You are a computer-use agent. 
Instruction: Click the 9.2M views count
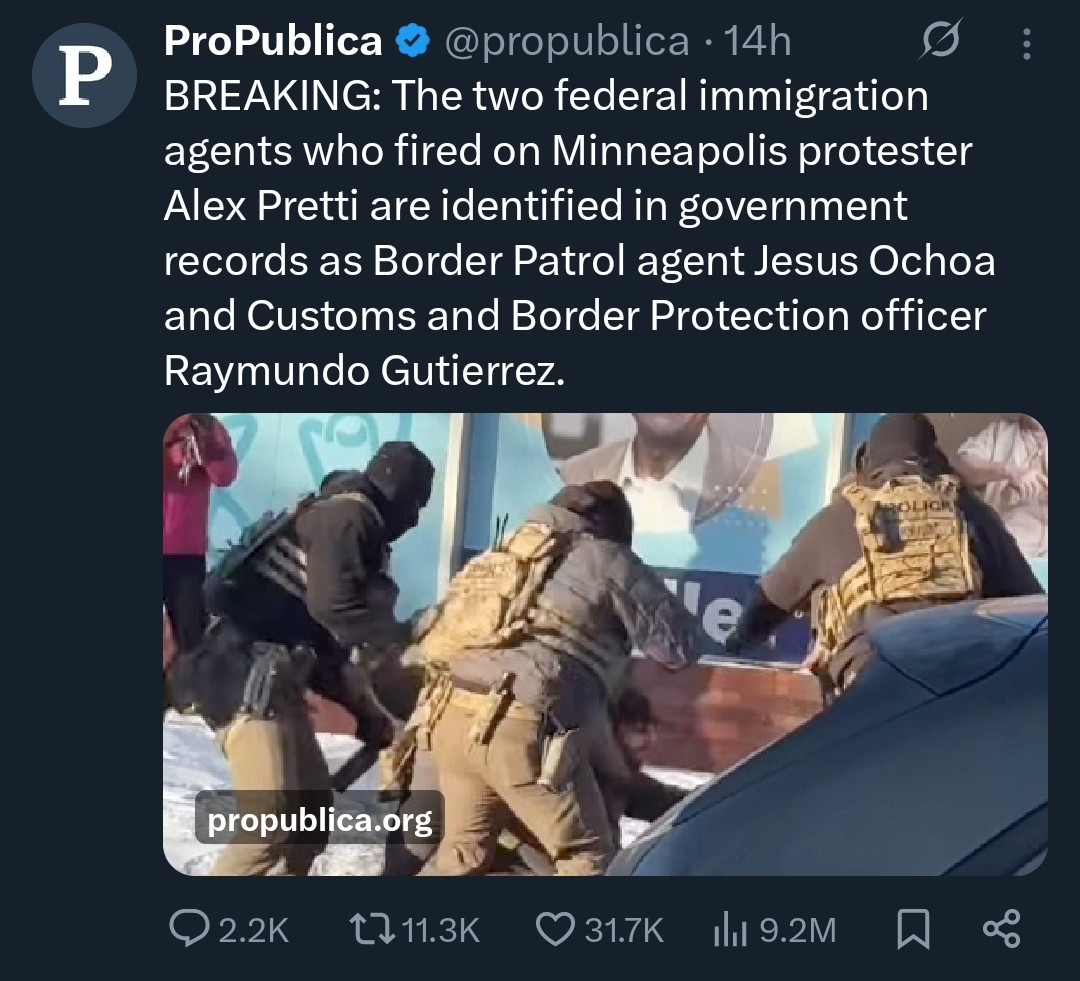point(798,930)
